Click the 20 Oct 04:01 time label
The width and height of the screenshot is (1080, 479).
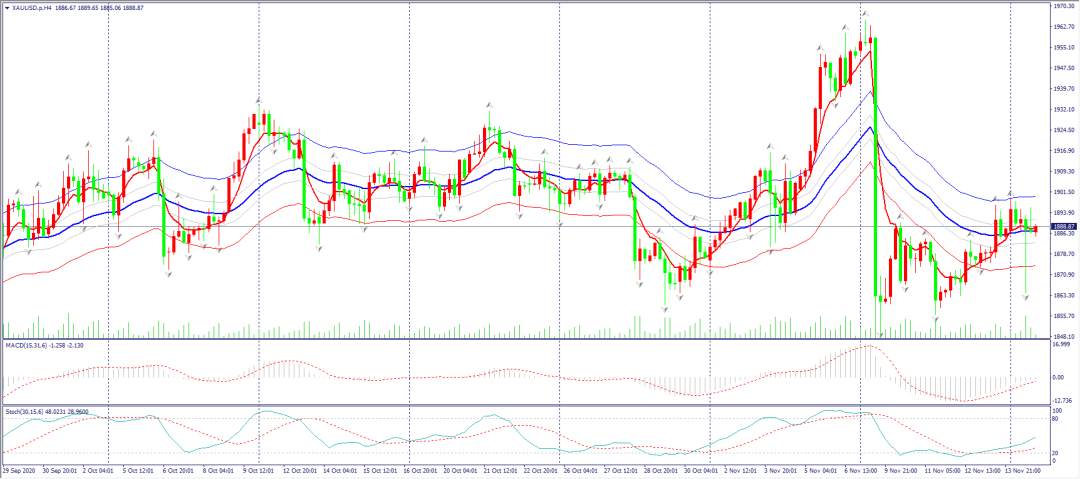pos(458,469)
